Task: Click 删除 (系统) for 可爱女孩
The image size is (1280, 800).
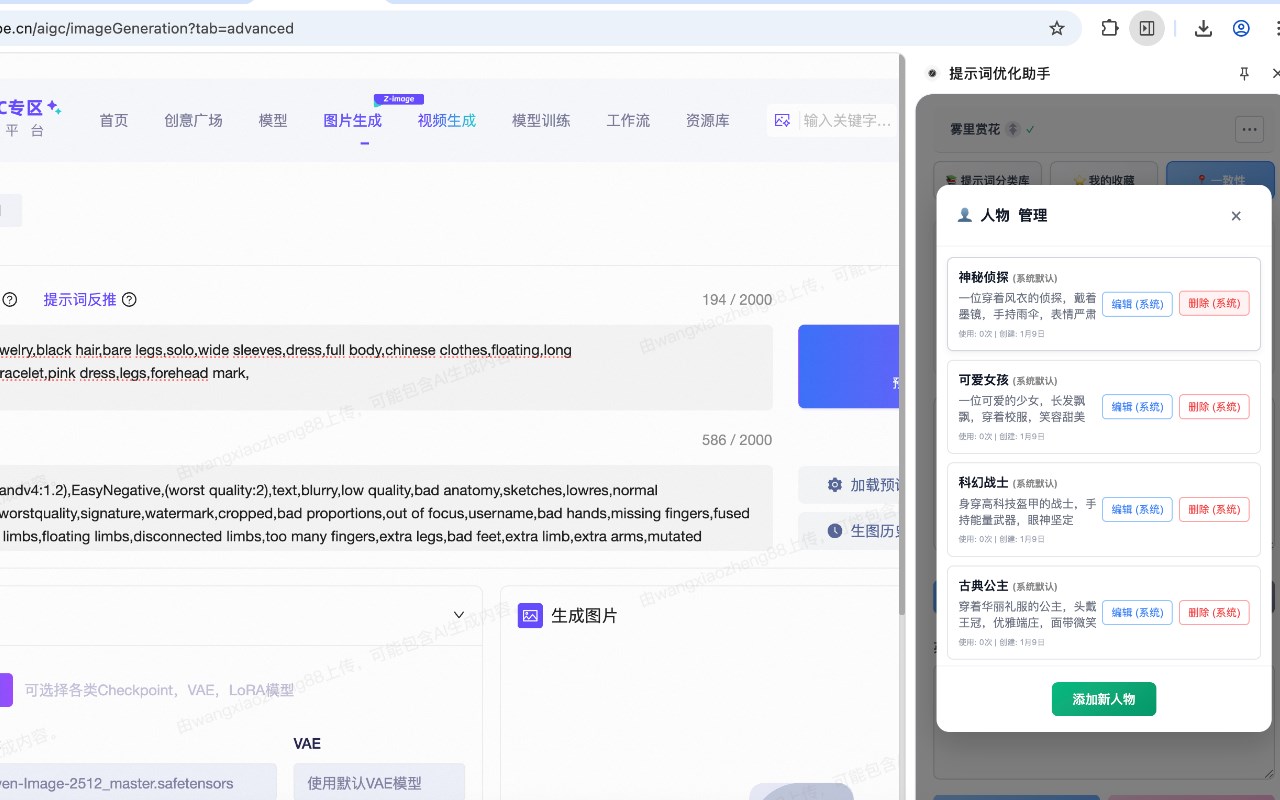Action: point(1214,407)
